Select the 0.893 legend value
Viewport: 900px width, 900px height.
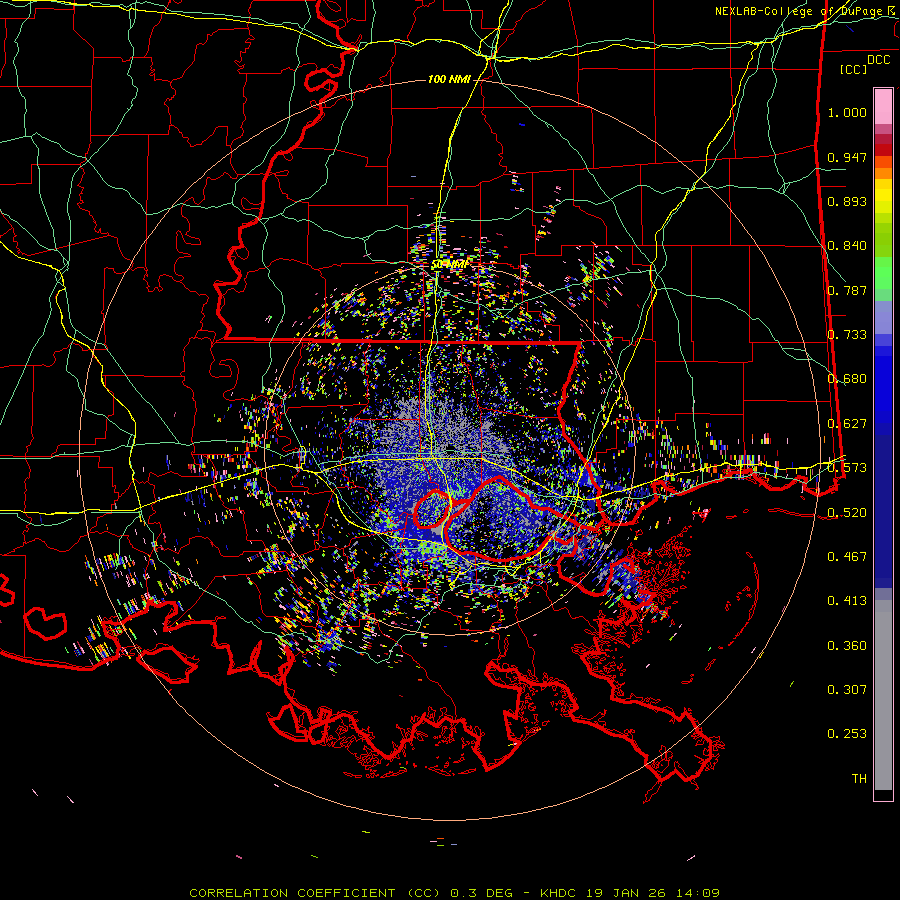[847, 201]
